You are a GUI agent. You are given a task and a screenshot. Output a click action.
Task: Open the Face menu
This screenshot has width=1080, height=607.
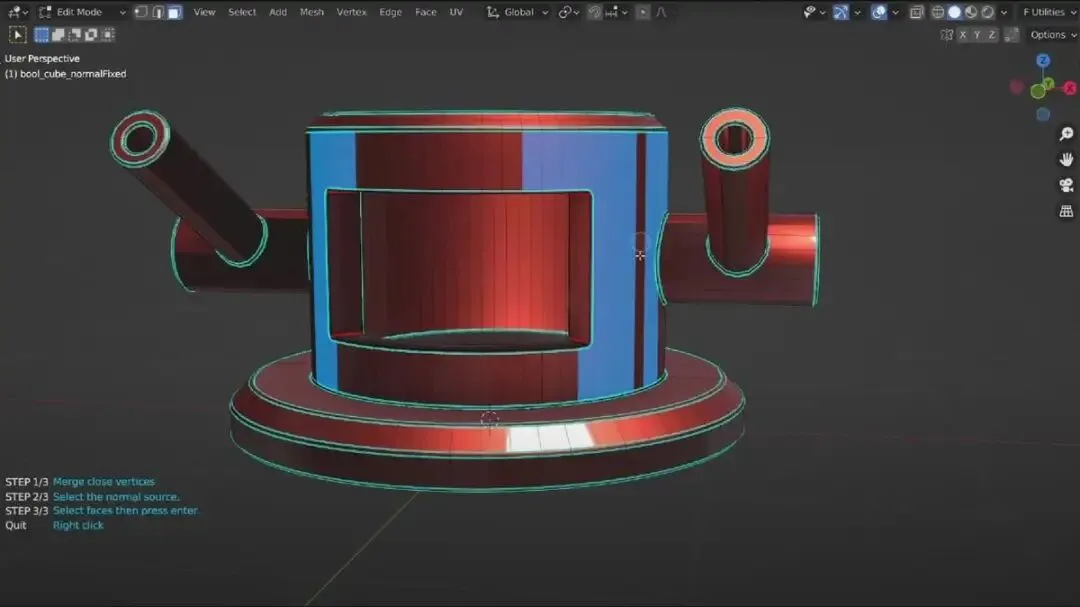(x=426, y=12)
